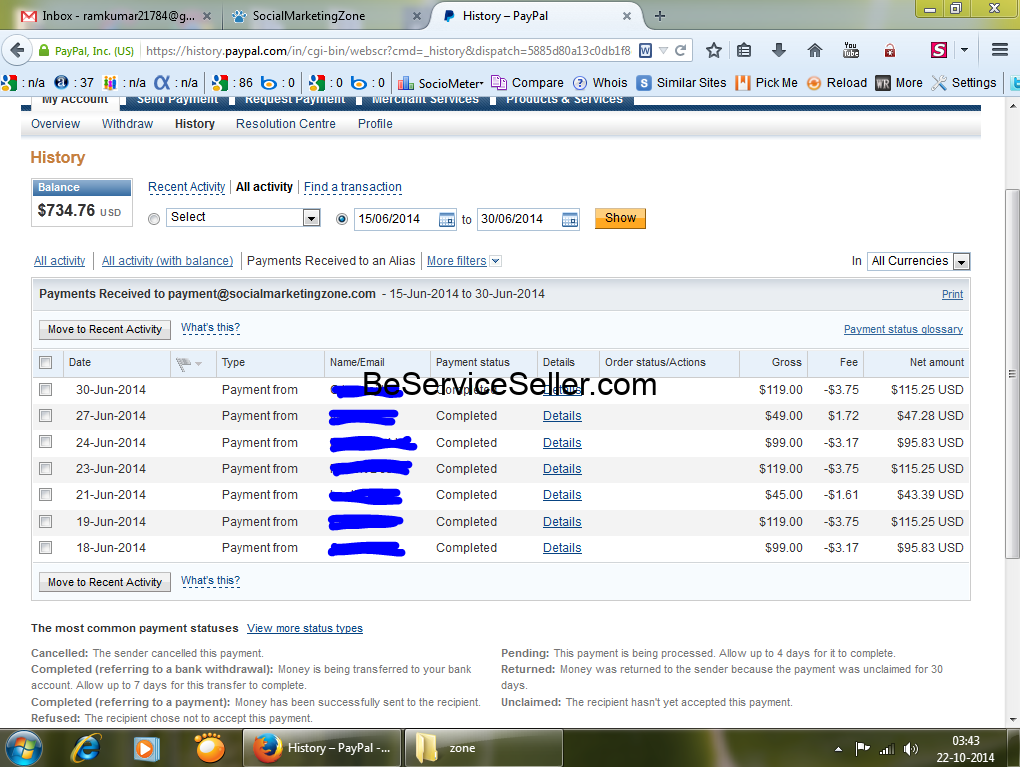Click the Reload toolbar extension button
This screenshot has height=767, width=1020.
[x=837, y=83]
